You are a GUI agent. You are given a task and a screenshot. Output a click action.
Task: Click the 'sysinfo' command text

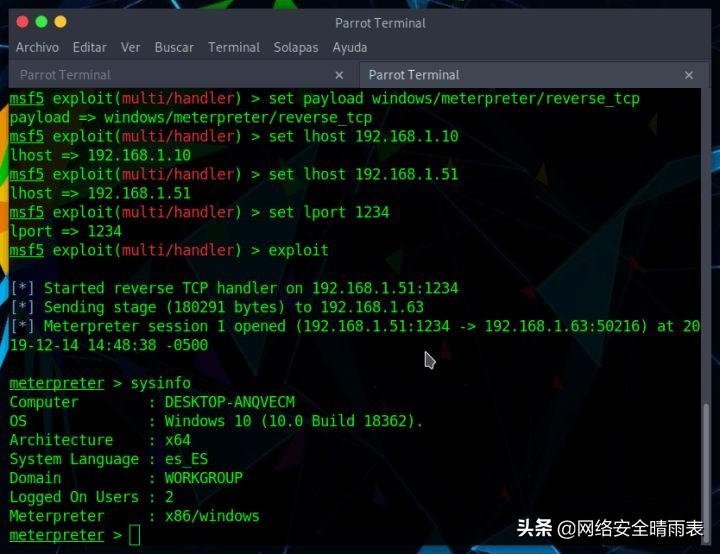tap(161, 383)
